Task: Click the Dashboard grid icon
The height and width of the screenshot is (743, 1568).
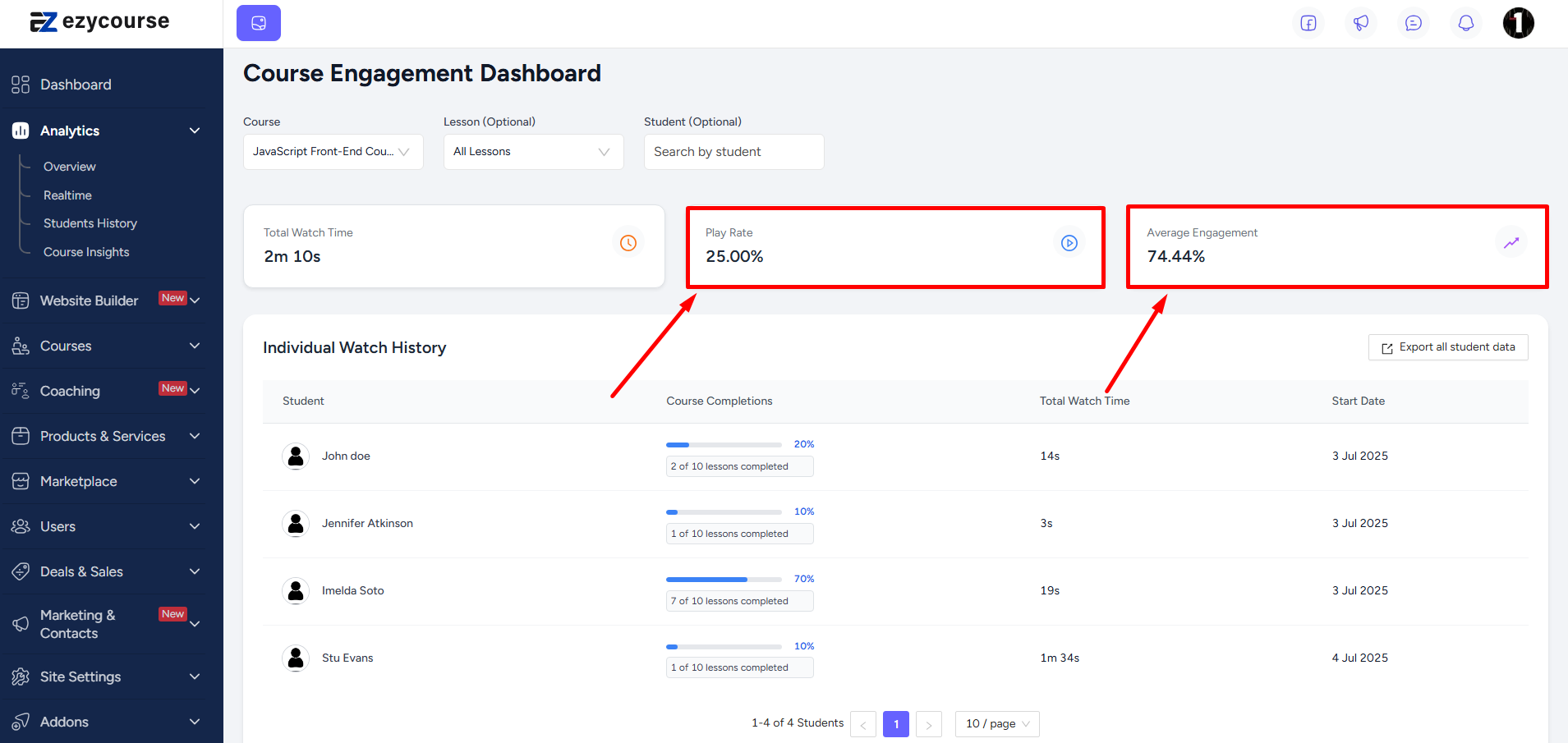Action: point(21,85)
